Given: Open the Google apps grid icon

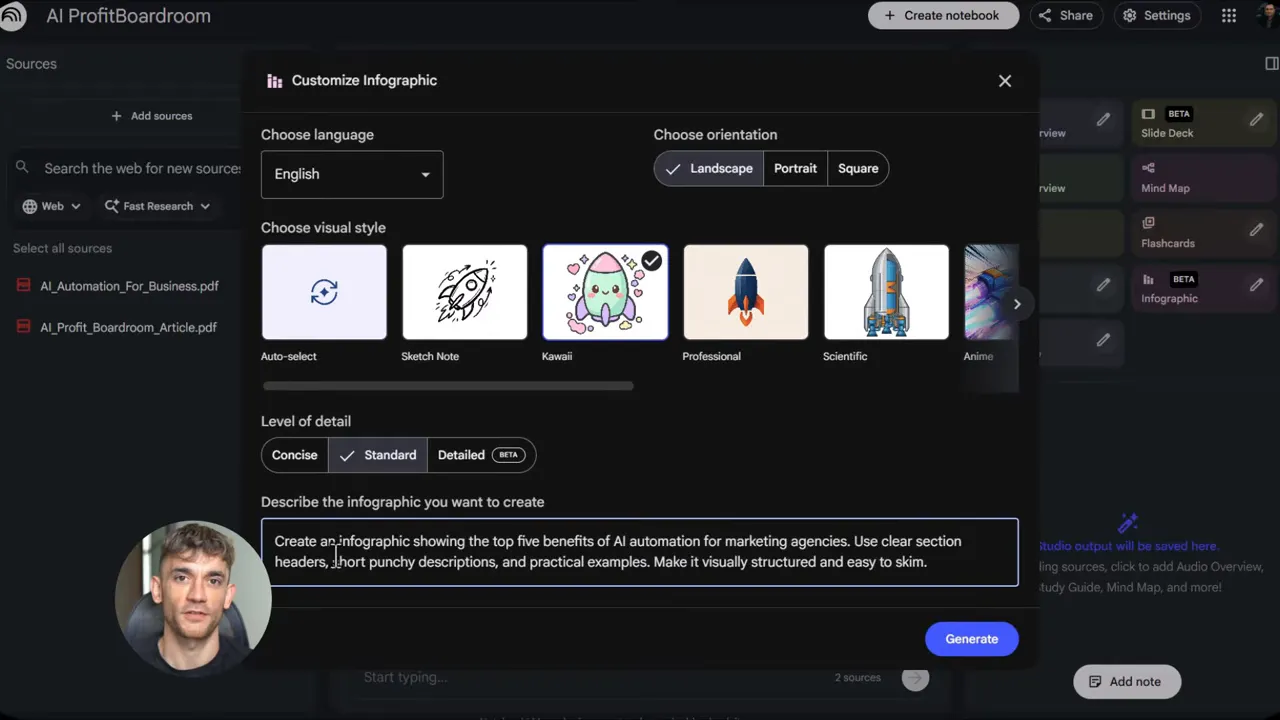Looking at the screenshot, I should coord(1229,15).
